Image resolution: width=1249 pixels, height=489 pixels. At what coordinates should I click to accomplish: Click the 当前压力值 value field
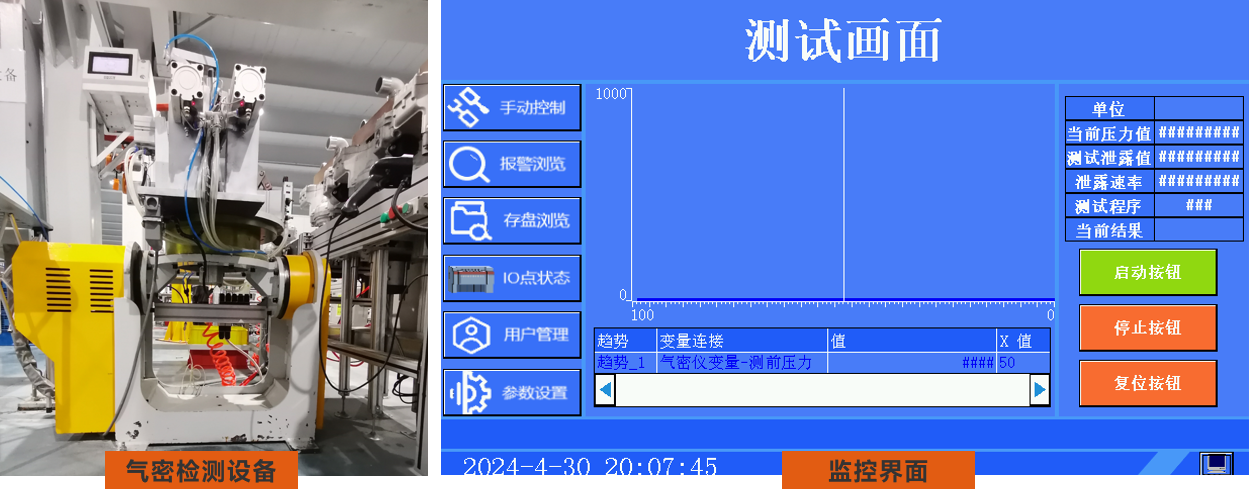[1198, 133]
